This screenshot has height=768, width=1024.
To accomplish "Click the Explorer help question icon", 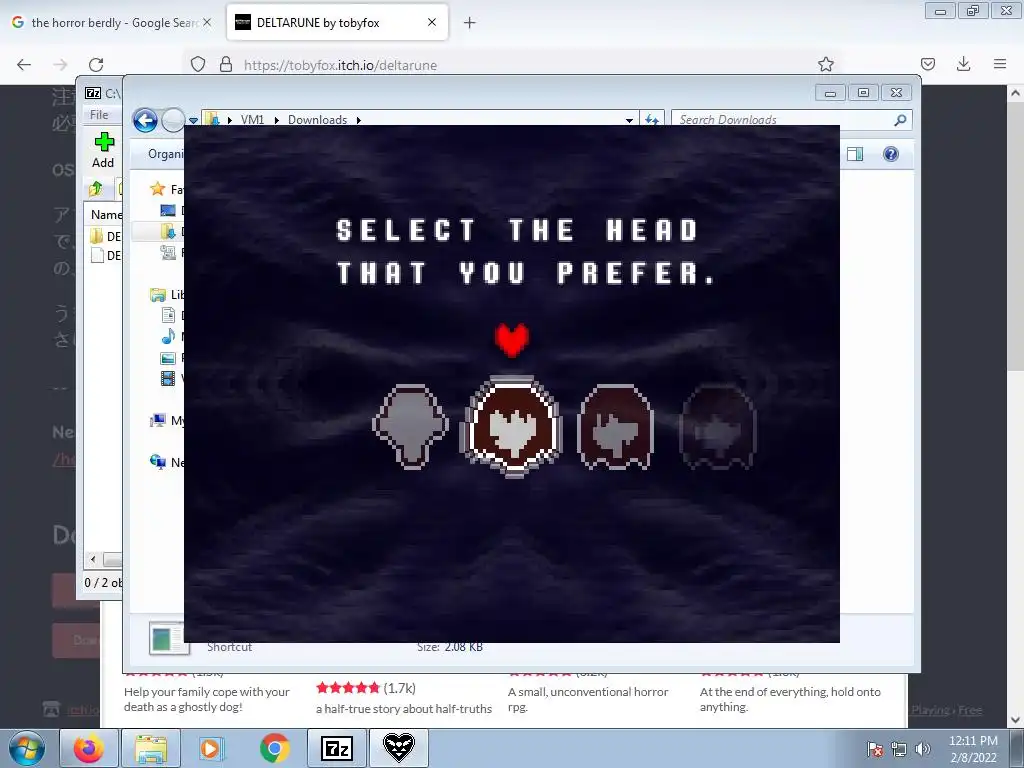I will point(891,154).
